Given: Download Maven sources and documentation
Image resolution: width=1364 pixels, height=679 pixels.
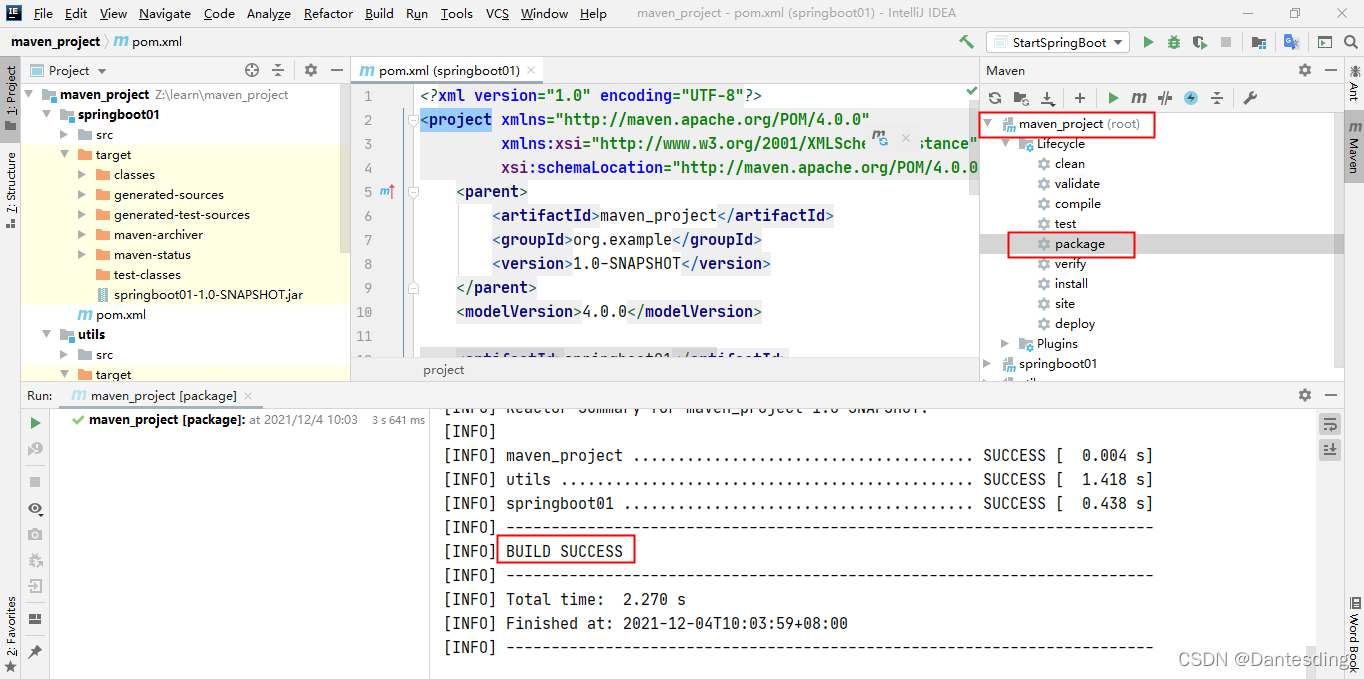Looking at the screenshot, I should click(1048, 98).
